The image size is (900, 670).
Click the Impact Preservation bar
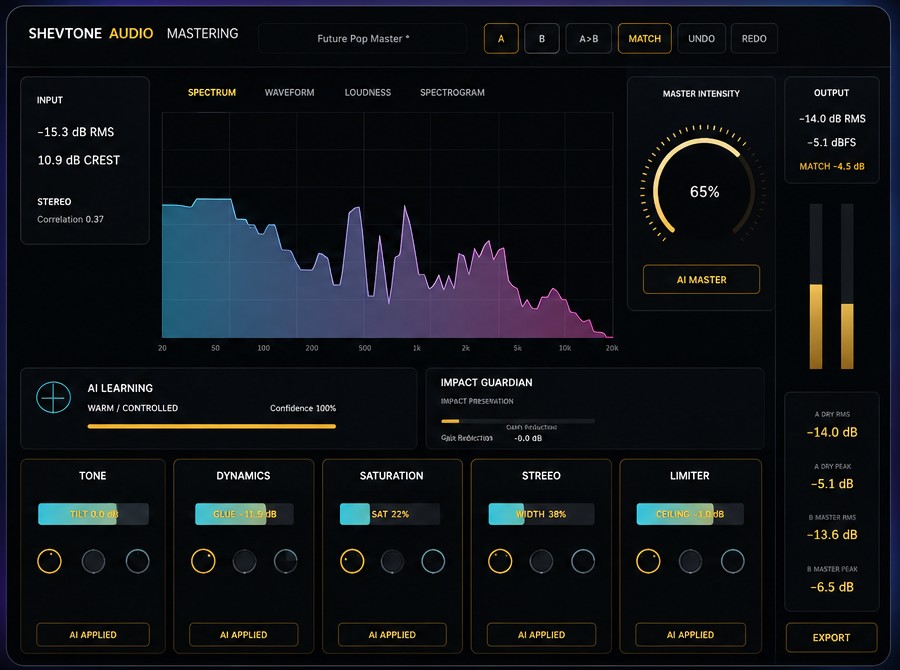click(x=518, y=421)
